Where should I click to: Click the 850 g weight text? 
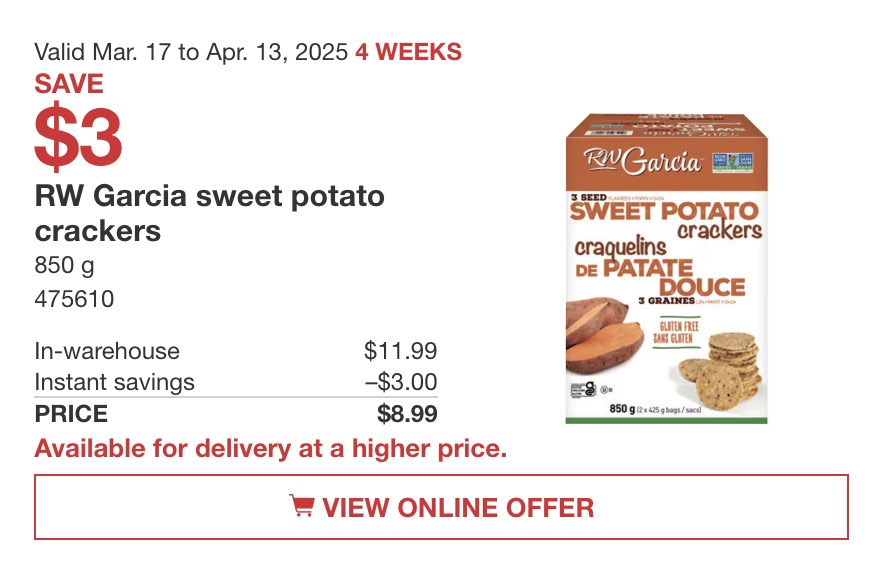(64, 266)
